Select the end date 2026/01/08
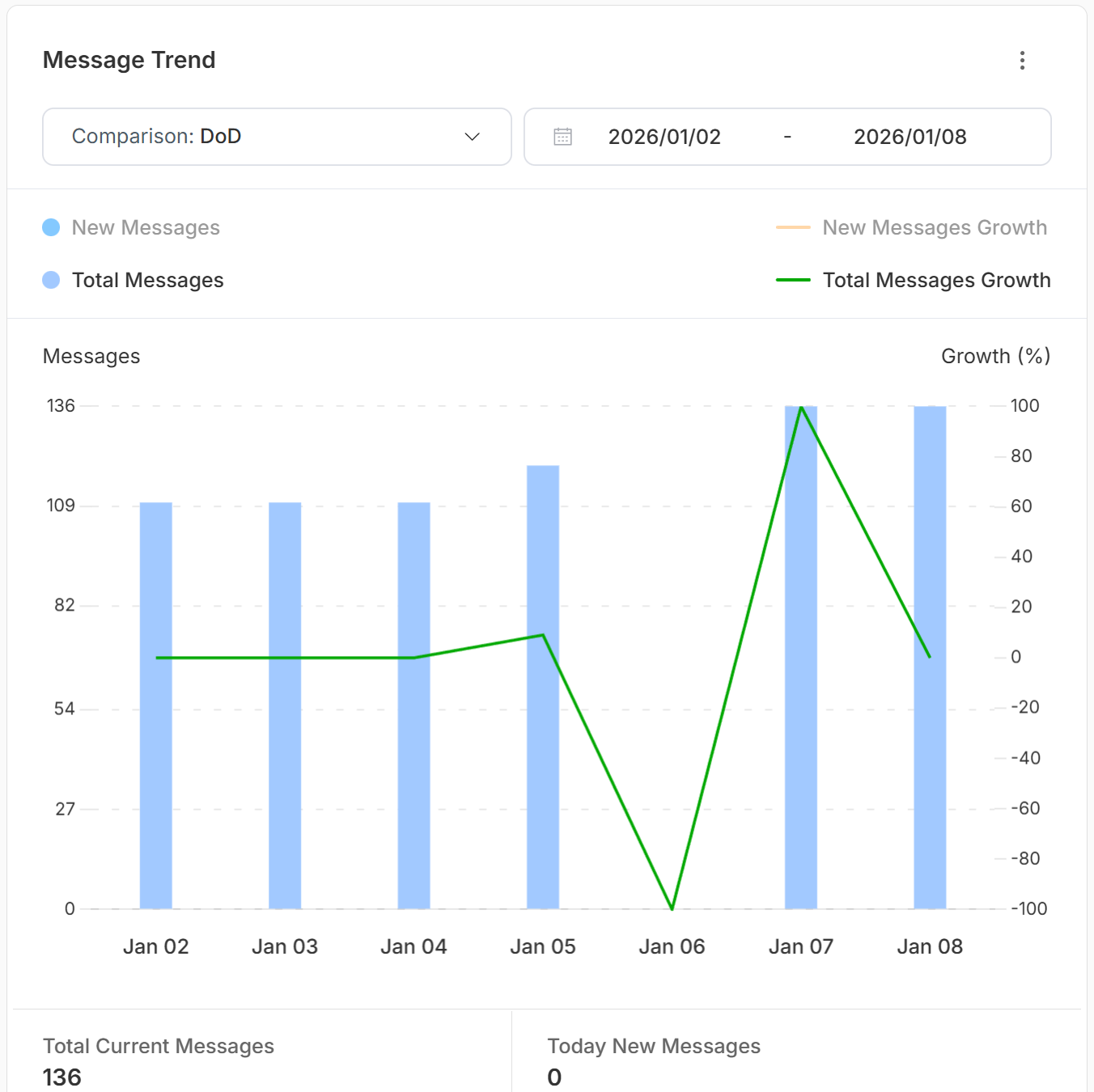The height and width of the screenshot is (1092, 1094). (x=910, y=137)
